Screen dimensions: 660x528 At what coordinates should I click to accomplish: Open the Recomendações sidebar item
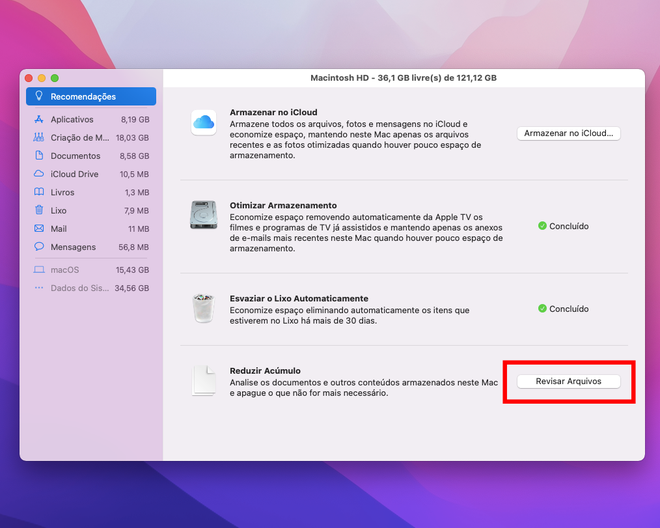tap(91, 96)
